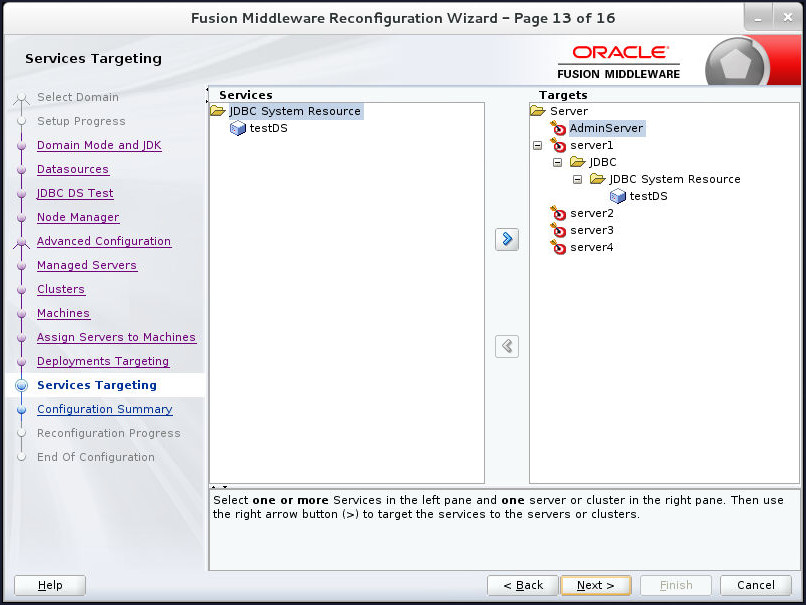Click the Cancel button
806x605 pixels.
(x=756, y=585)
